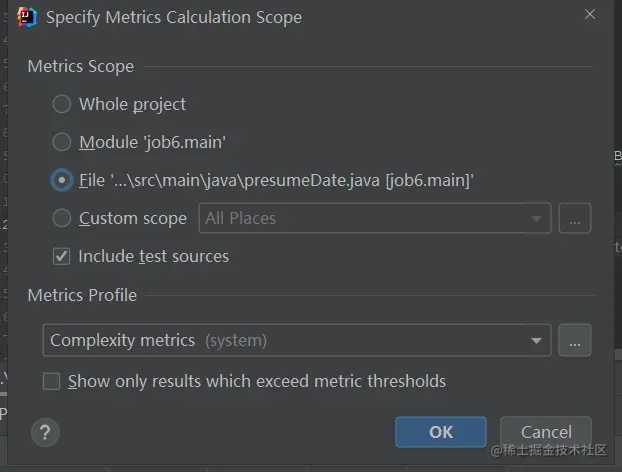Click the dialog title Specify Metrics Calculation Scope

(x=173, y=17)
